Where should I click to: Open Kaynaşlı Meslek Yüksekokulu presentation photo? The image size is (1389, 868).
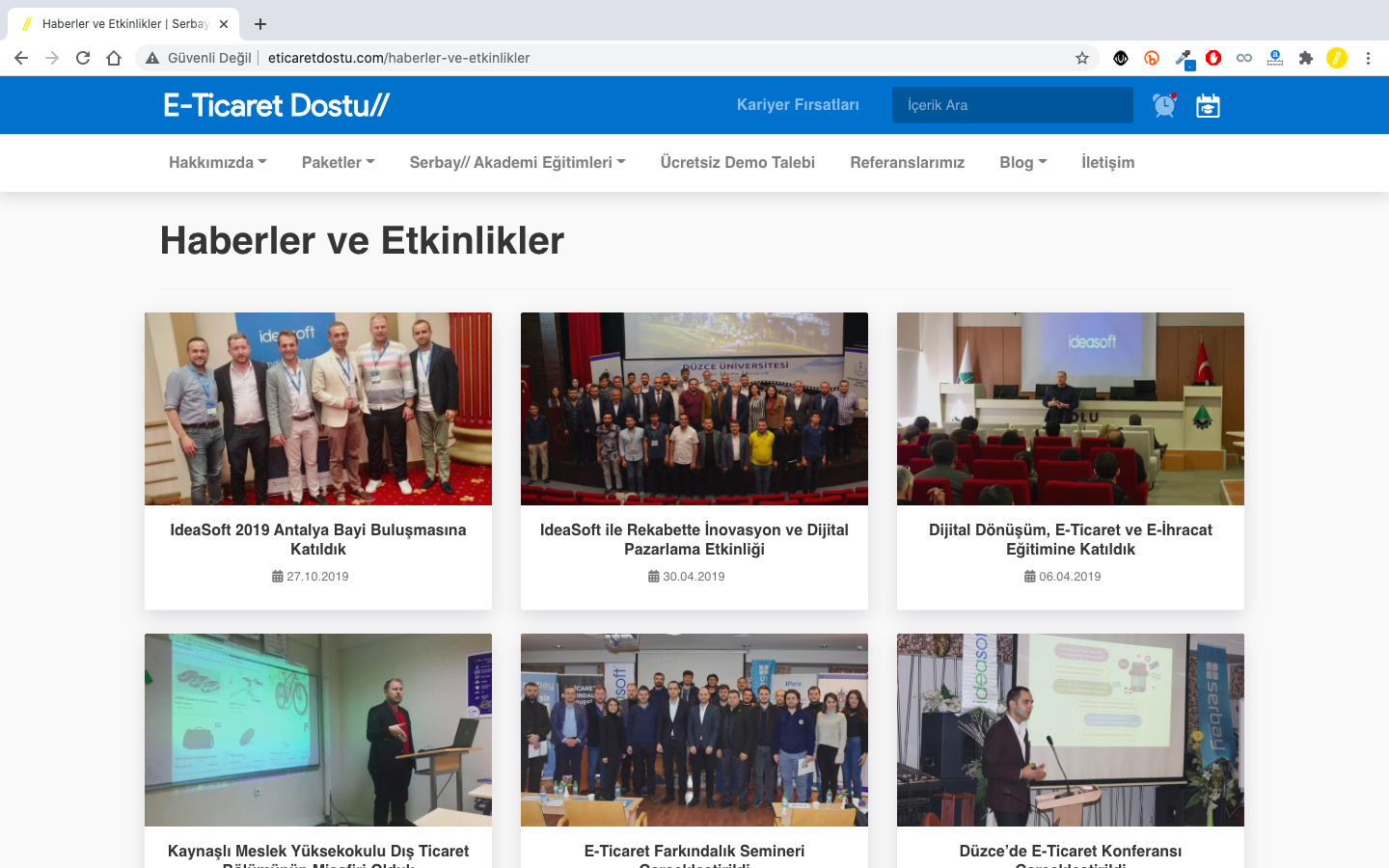(x=318, y=730)
